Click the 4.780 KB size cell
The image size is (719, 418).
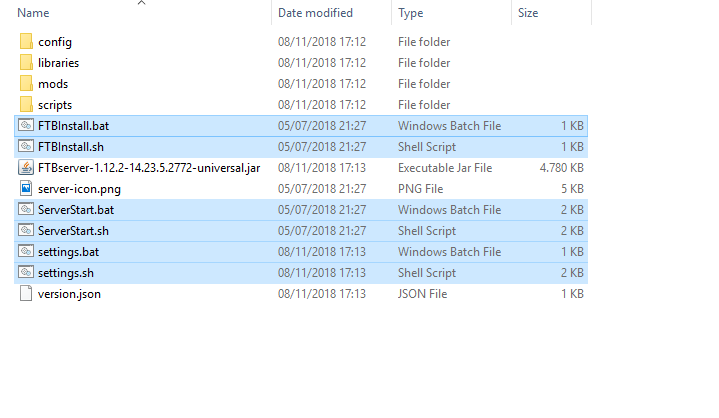(x=563, y=168)
